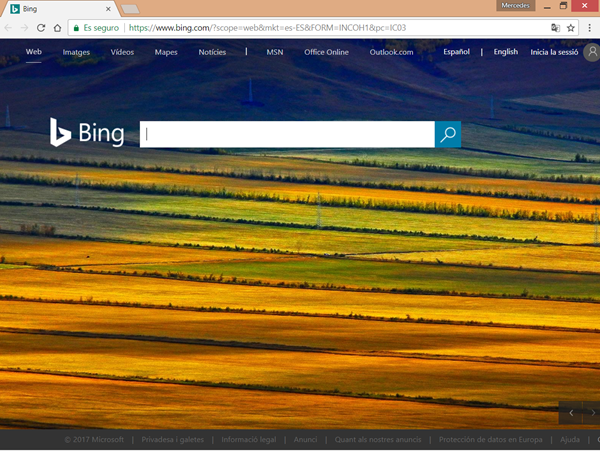Click Inicia la sessió
Viewport: 600px width, 451px height.
pos(554,52)
